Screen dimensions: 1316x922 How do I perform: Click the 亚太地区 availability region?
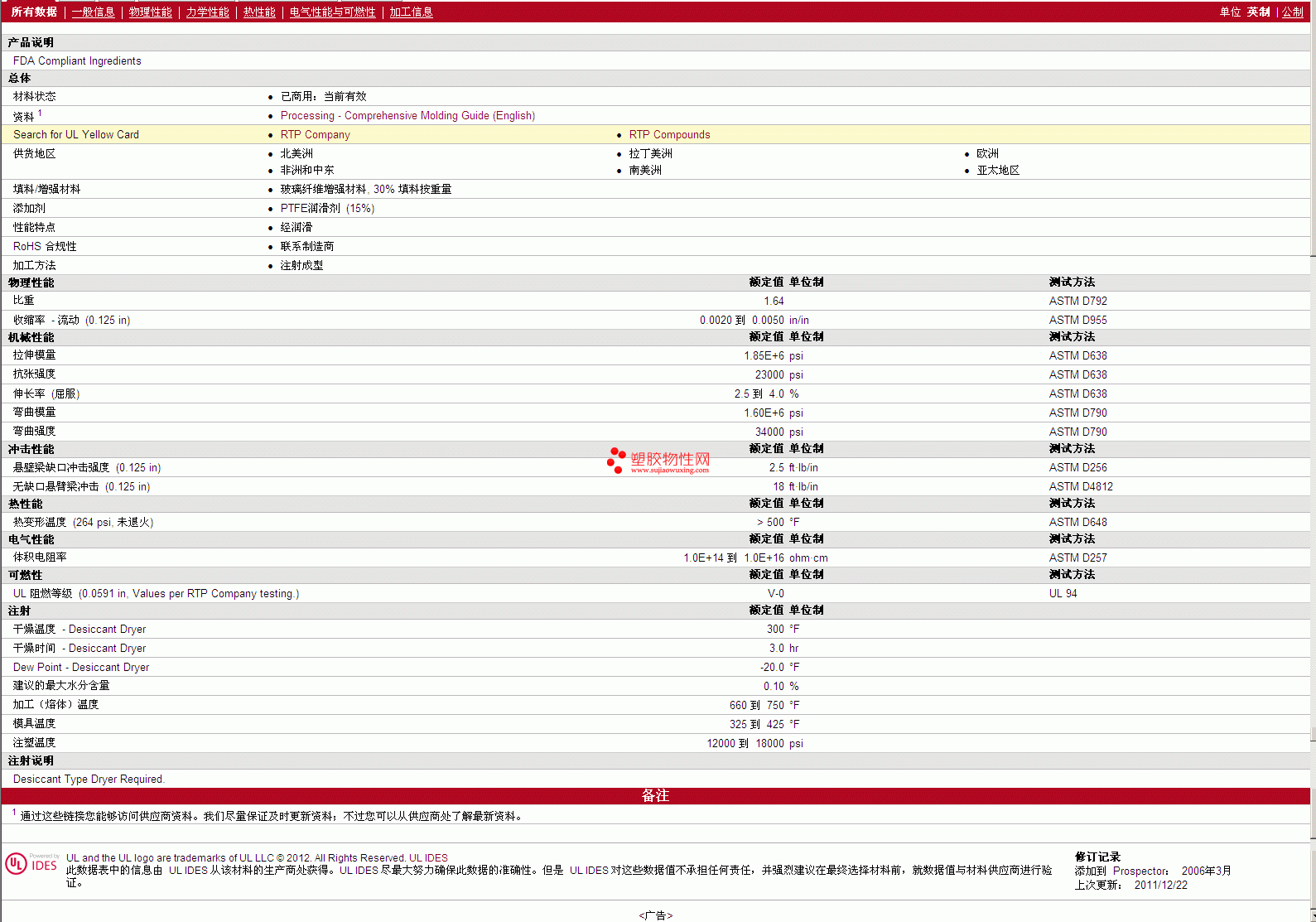coord(998,171)
